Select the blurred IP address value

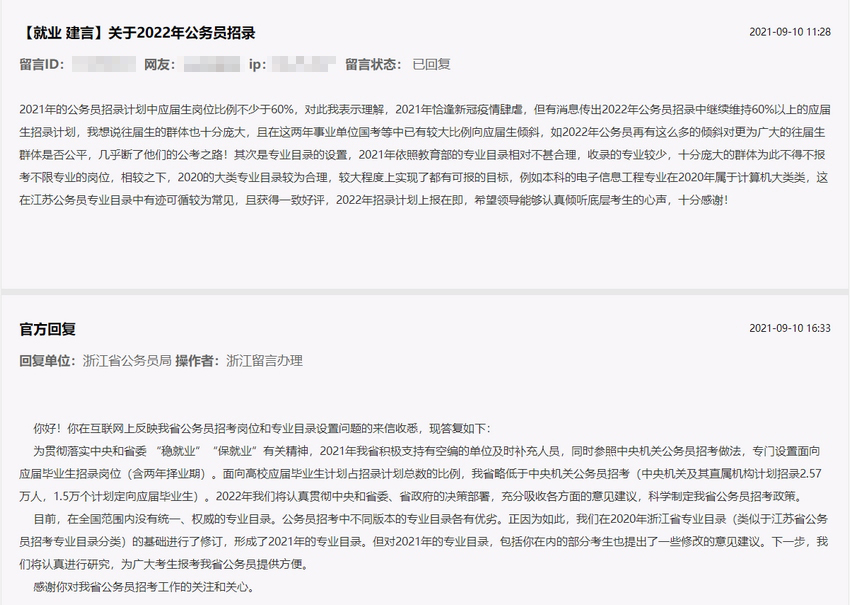tap(303, 64)
